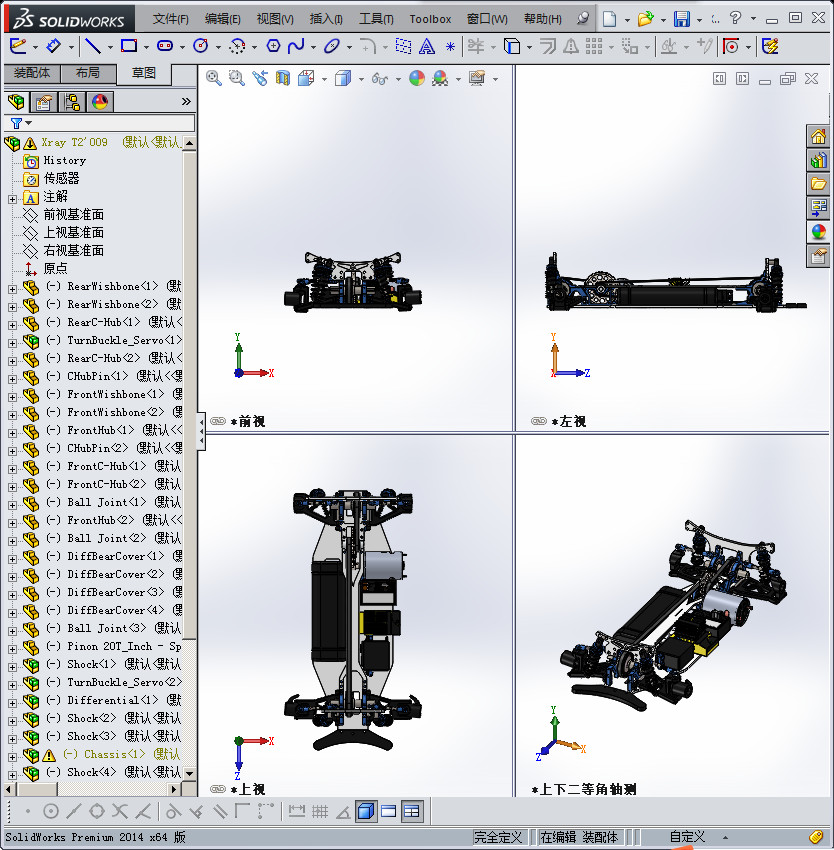Select the Sketch tool icon
This screenshot has width=834, height=850.
click(x=17, y=47)
